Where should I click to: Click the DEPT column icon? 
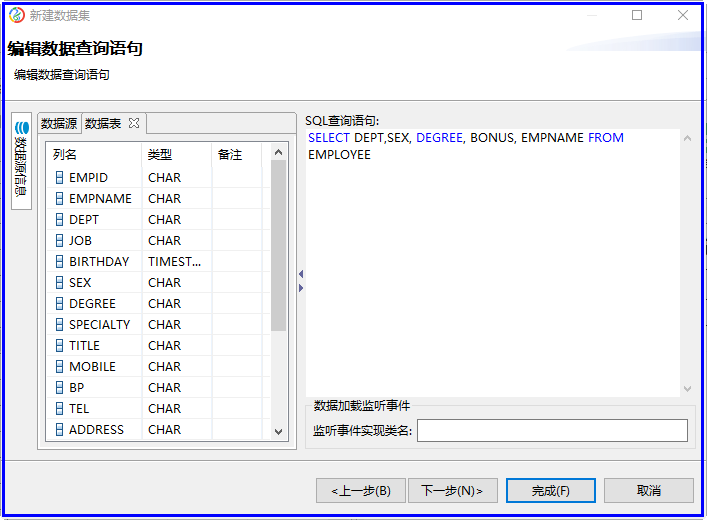[59, 220]
